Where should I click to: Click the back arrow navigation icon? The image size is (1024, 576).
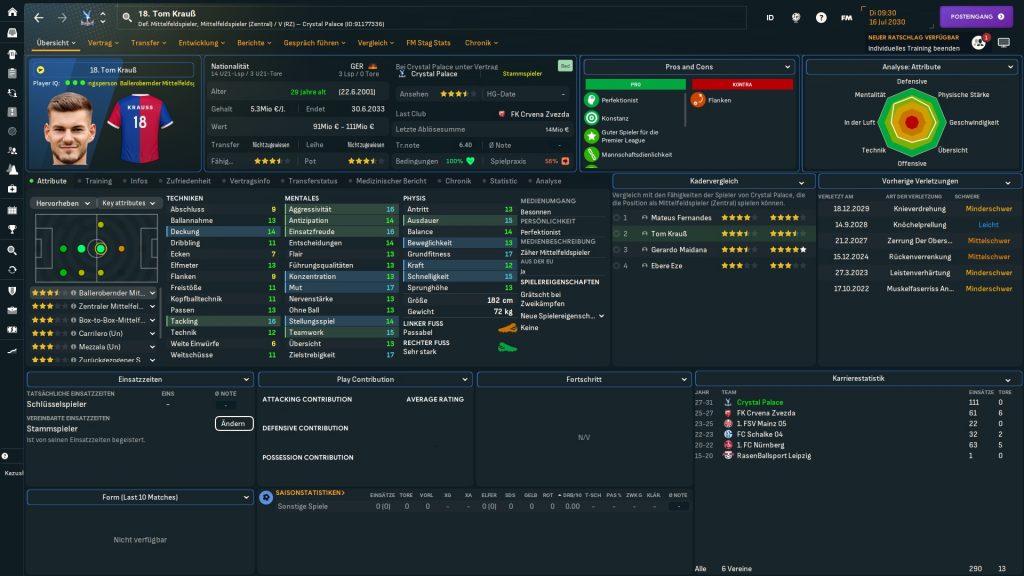pyautogui.click(x=38, y=18)
